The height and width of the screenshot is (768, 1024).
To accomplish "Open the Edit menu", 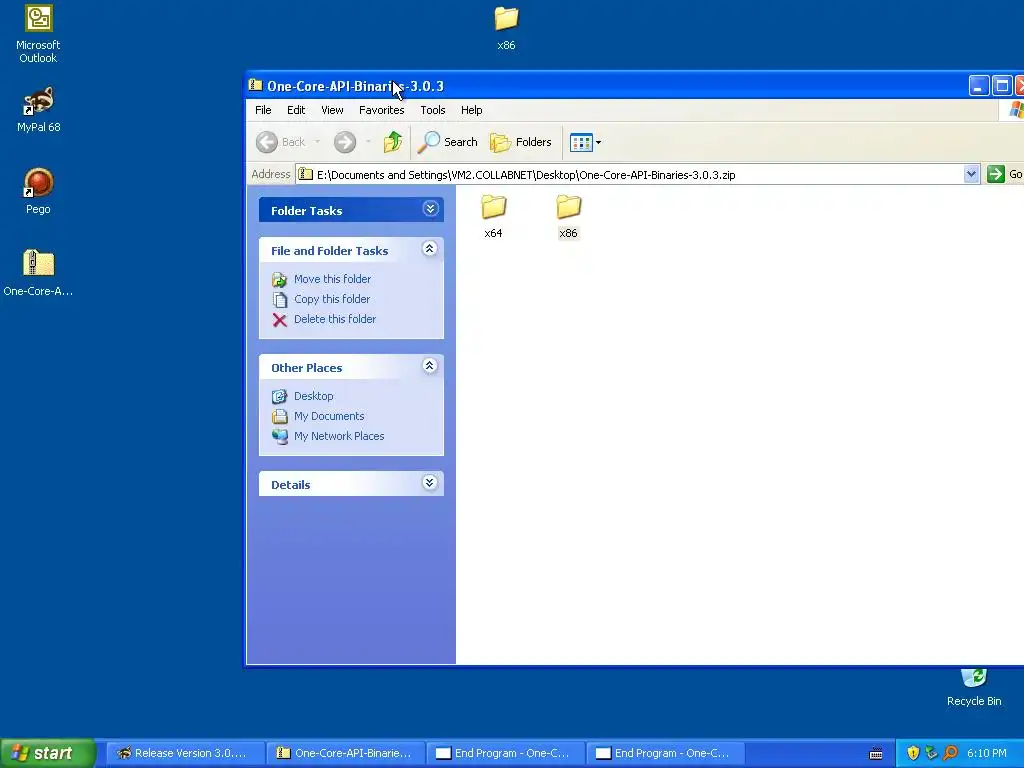I will coord(296,110).
